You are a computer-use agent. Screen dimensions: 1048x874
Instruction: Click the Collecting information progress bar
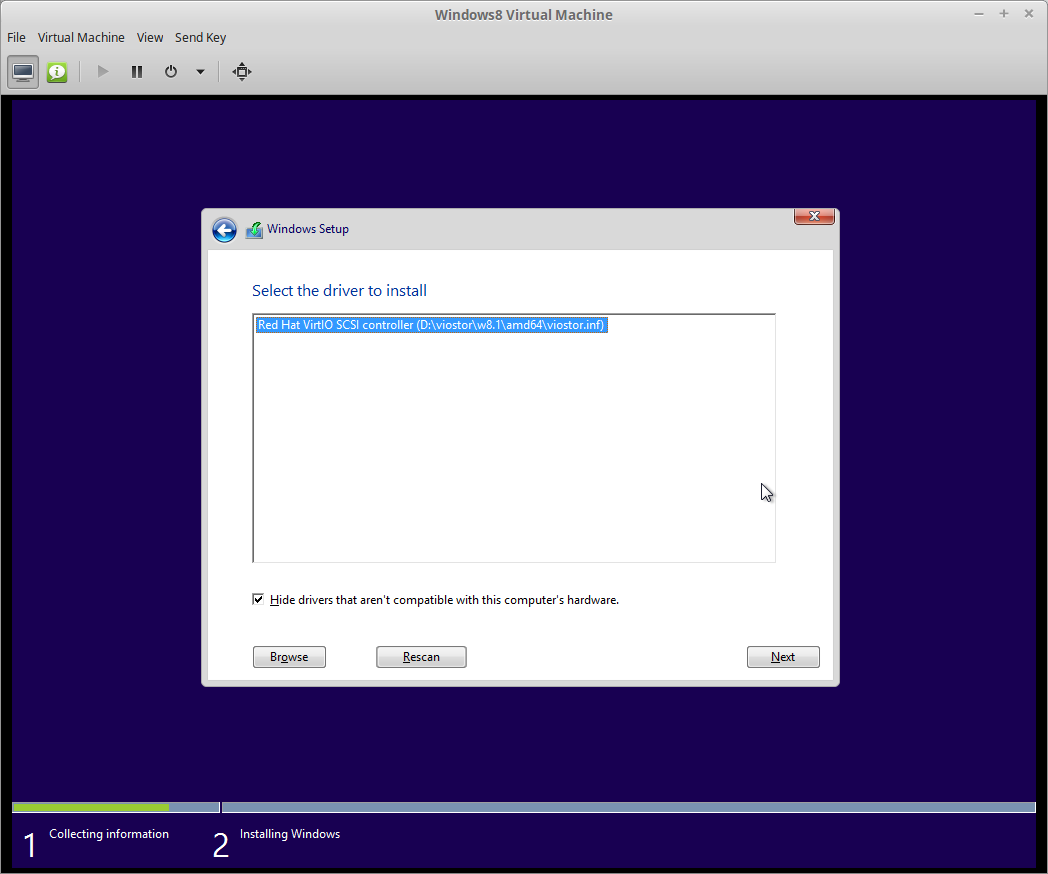[116, 807]
